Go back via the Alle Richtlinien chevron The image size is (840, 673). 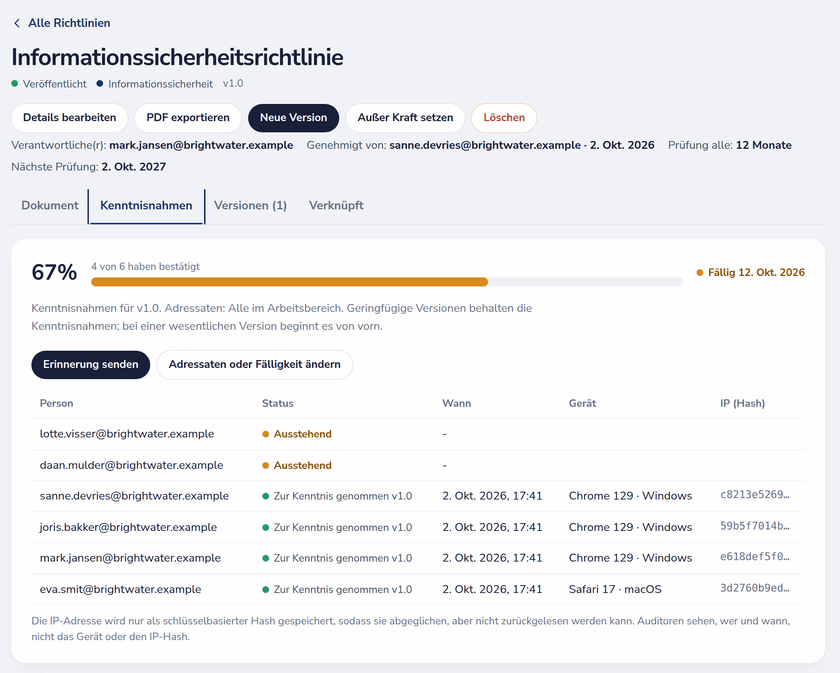17,23
